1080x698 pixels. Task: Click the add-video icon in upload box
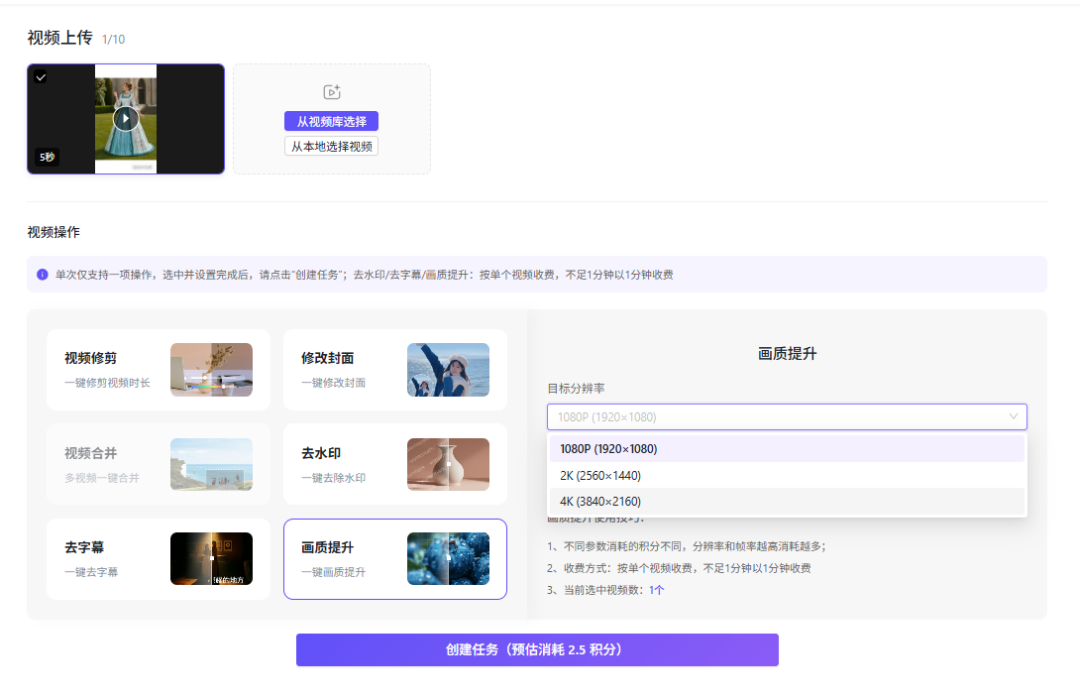point(332,92)
